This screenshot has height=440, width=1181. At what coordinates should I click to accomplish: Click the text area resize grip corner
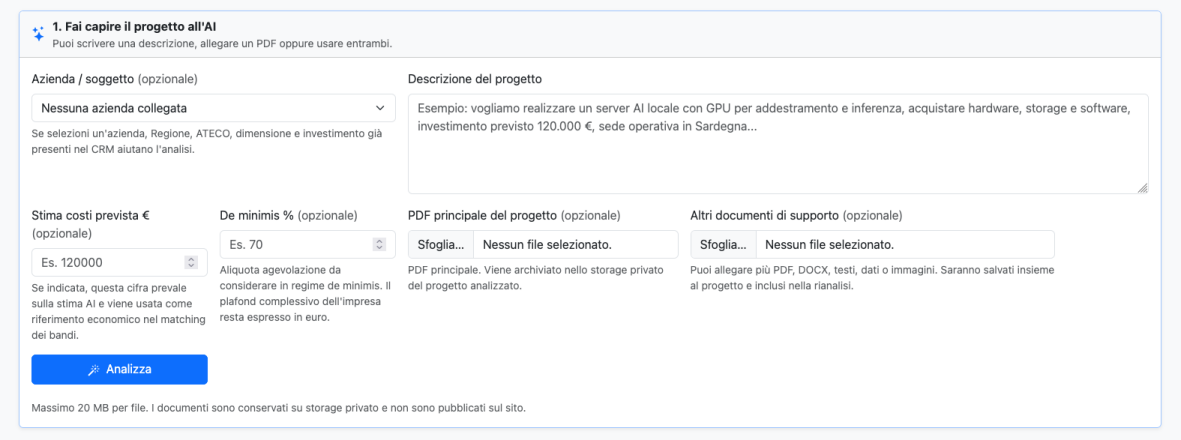pyautogui.click(x=1142, y=188)
